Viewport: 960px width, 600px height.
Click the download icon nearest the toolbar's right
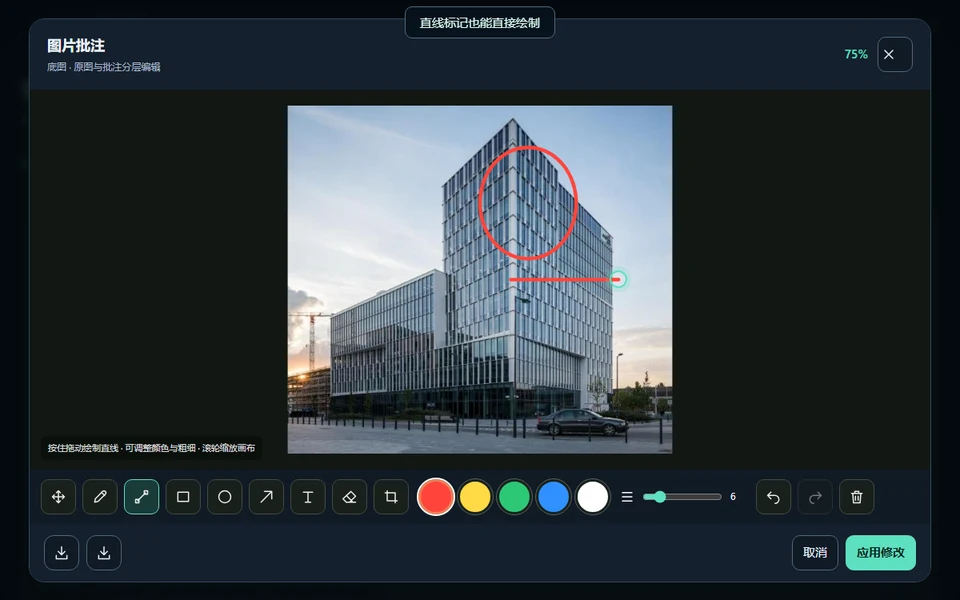click(104, 553)
